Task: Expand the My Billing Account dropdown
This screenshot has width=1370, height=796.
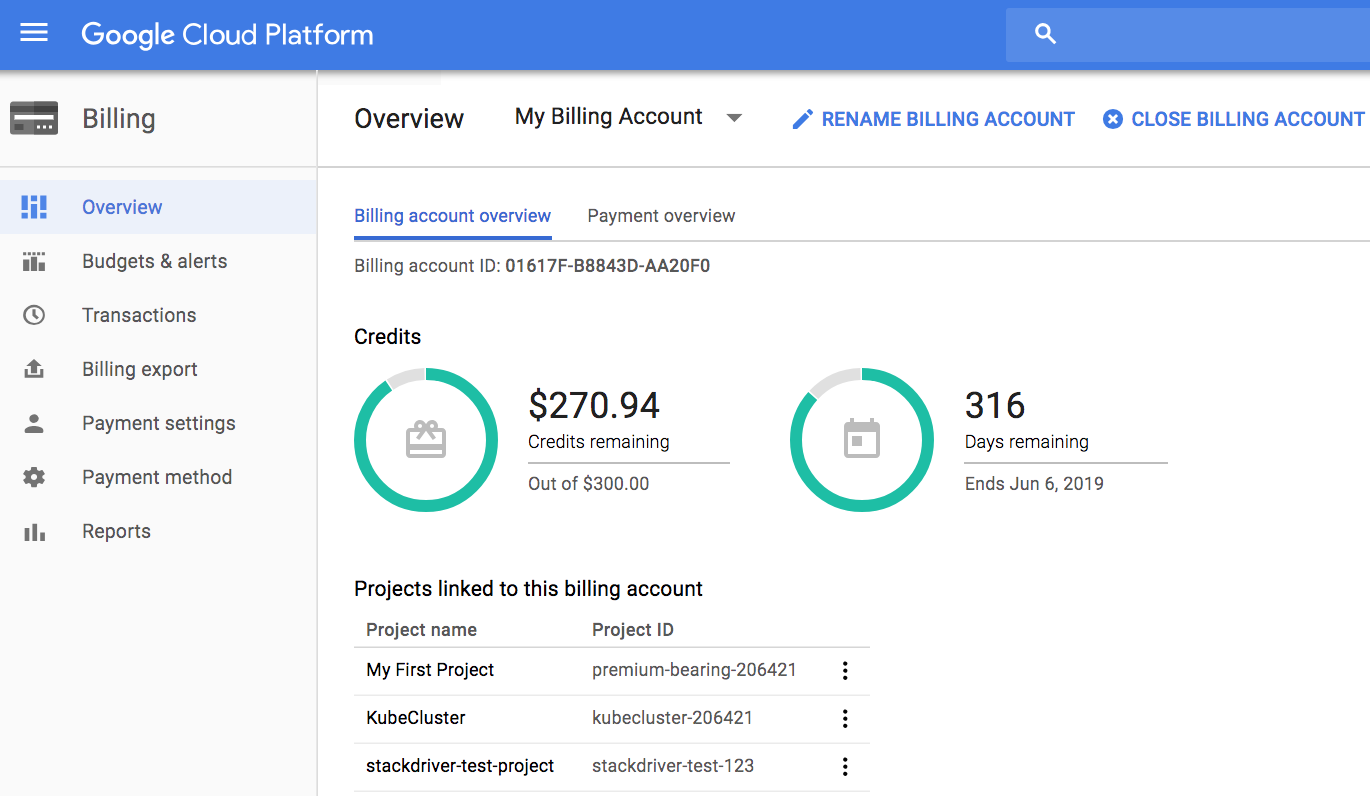Action: click(x=628, y=117)
